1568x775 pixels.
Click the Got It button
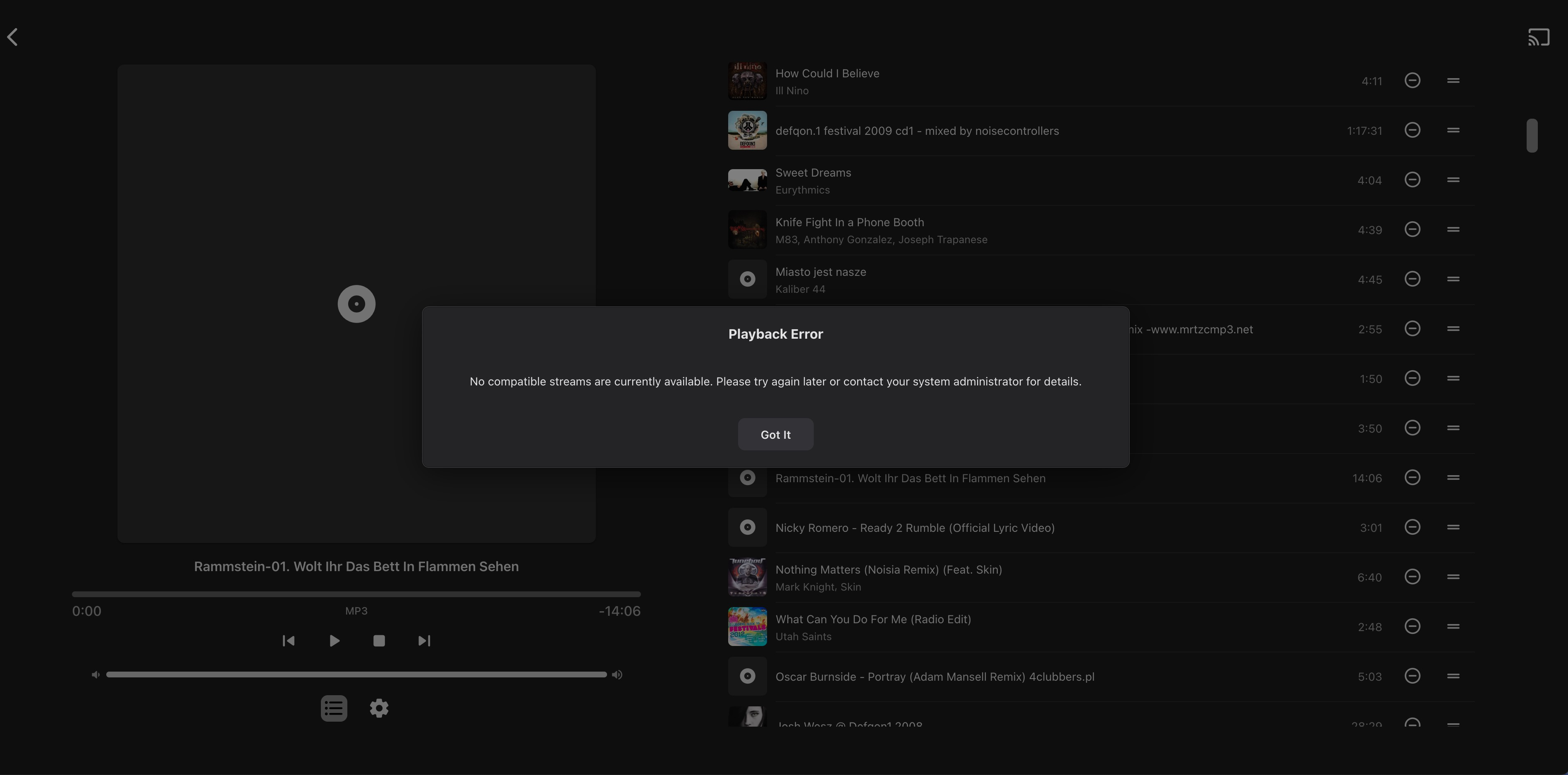click(775, 434)
